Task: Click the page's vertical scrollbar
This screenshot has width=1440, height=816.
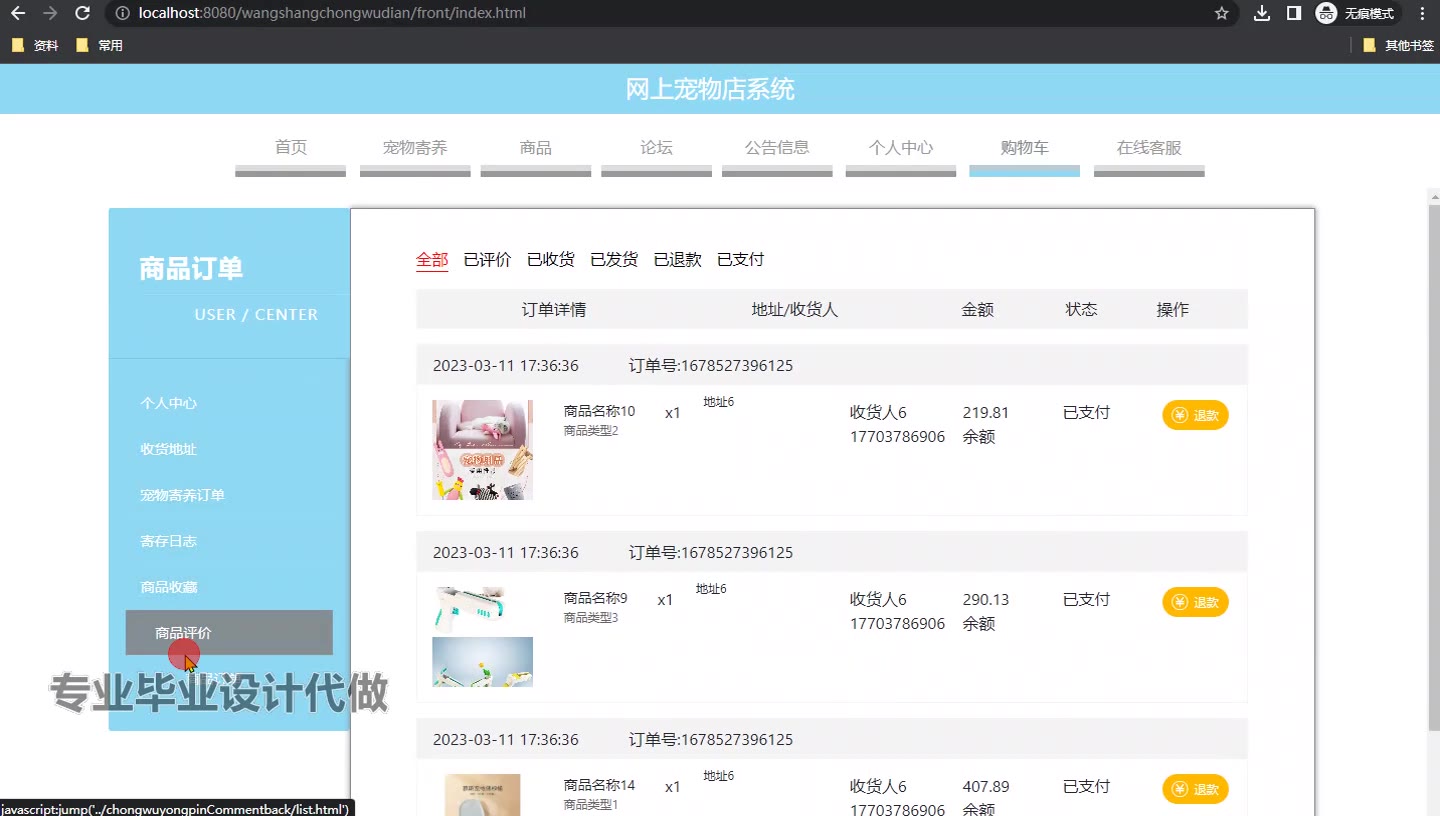Action: point(1432,450)
